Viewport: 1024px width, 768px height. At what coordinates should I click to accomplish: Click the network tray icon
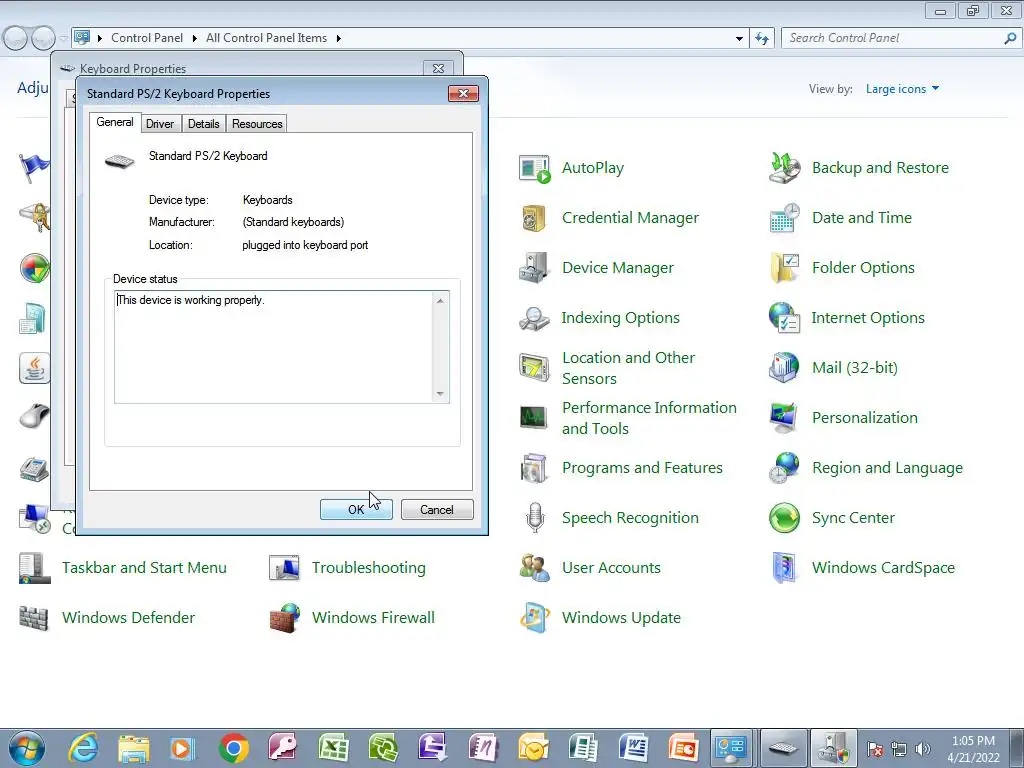899,749
